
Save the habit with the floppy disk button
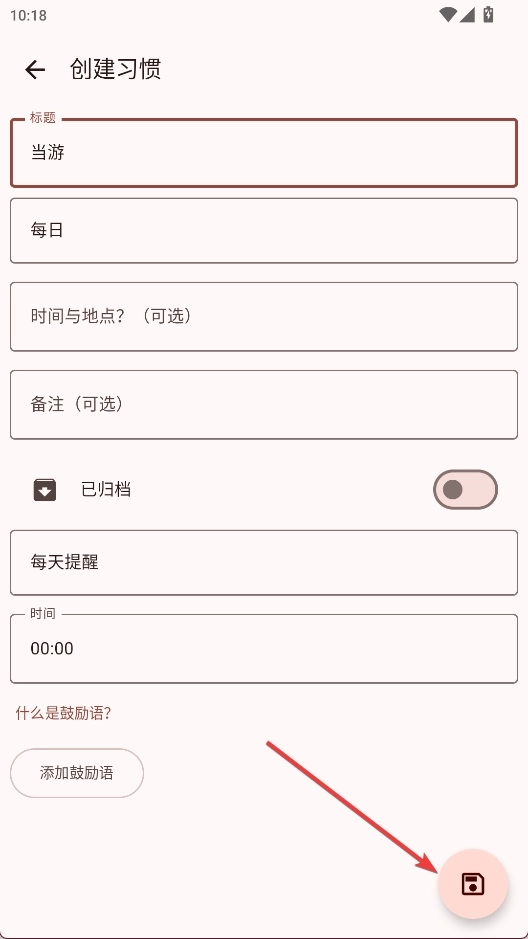click(473, 884)
